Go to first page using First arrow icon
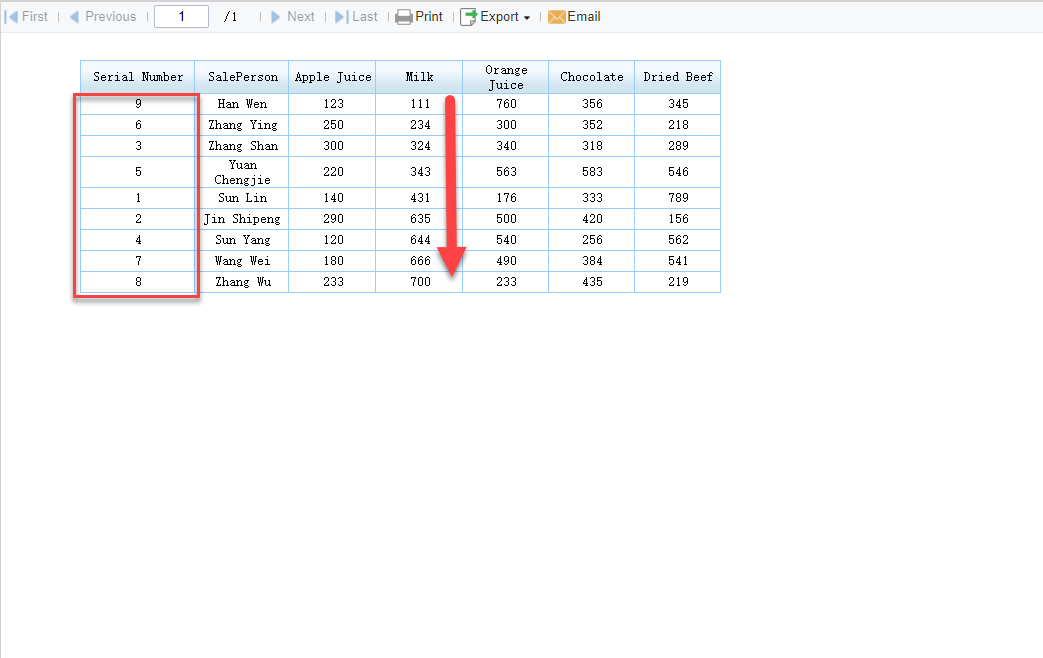 coord(10,16)
